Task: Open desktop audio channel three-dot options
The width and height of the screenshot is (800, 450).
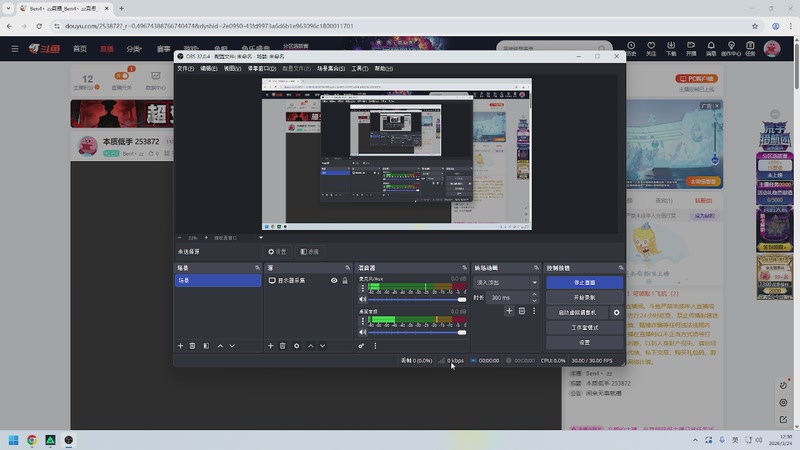Action: coord(363,321)
